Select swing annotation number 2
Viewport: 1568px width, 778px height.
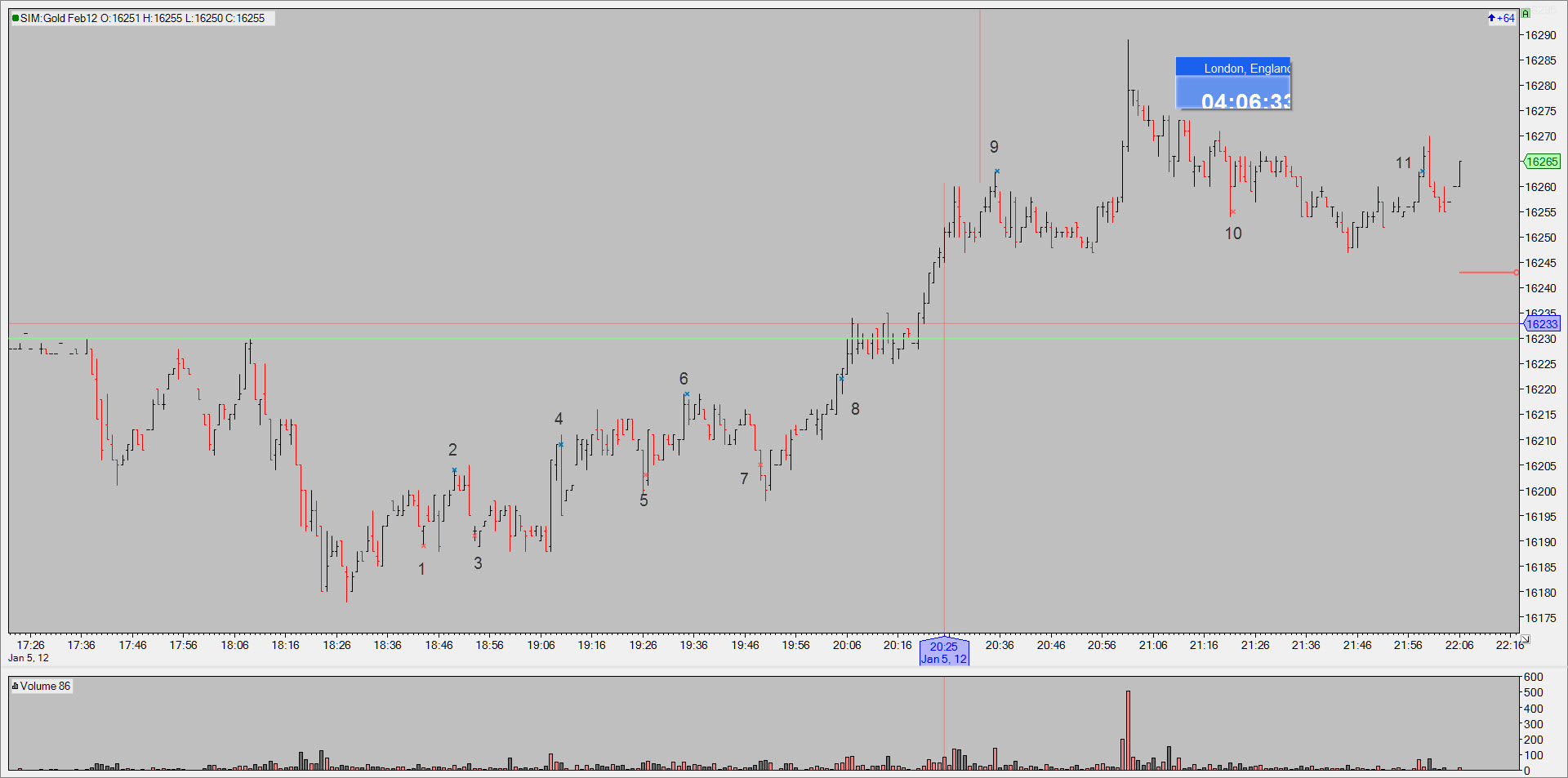click(452, 450)
